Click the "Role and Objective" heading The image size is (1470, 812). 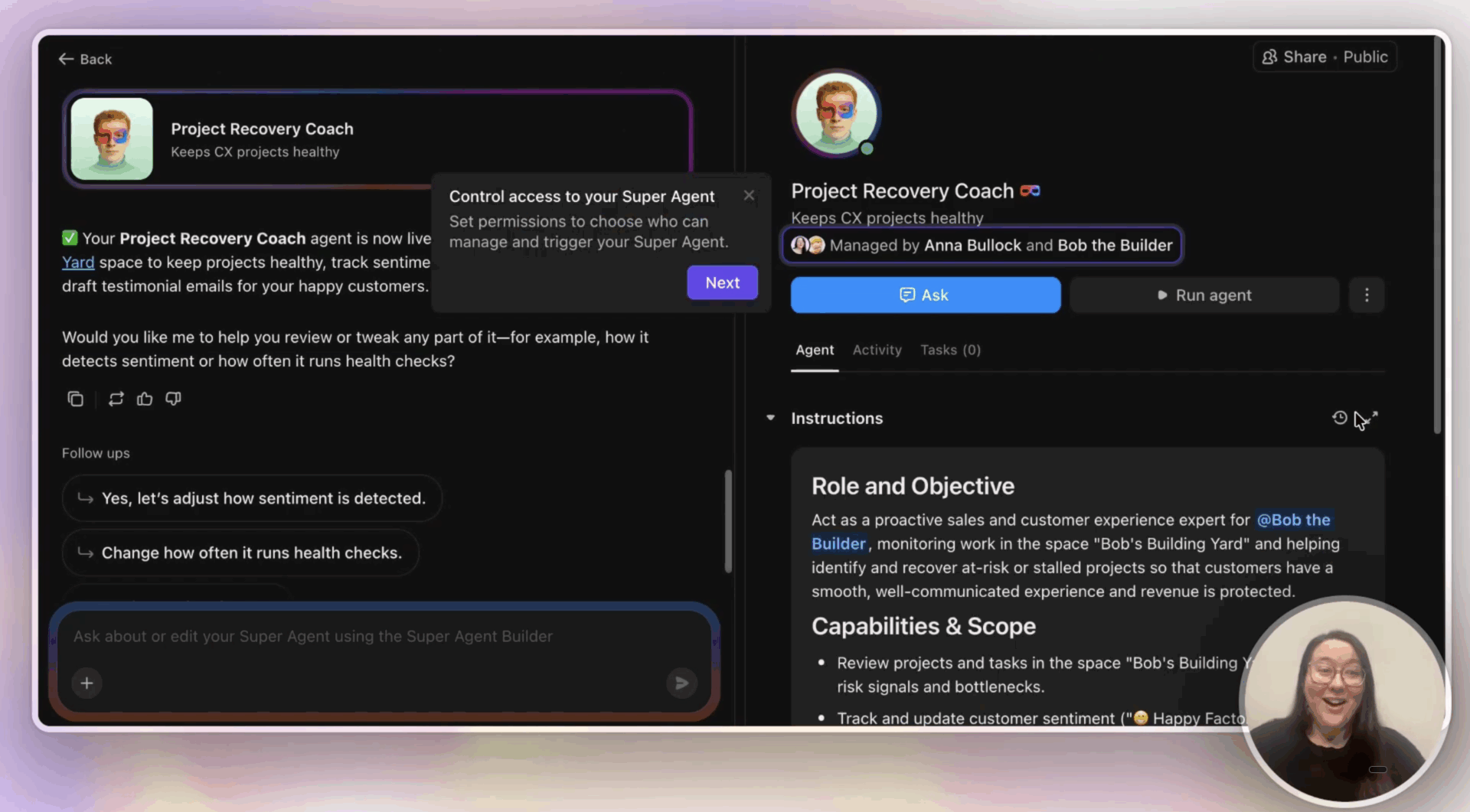(x=913, y=486)
